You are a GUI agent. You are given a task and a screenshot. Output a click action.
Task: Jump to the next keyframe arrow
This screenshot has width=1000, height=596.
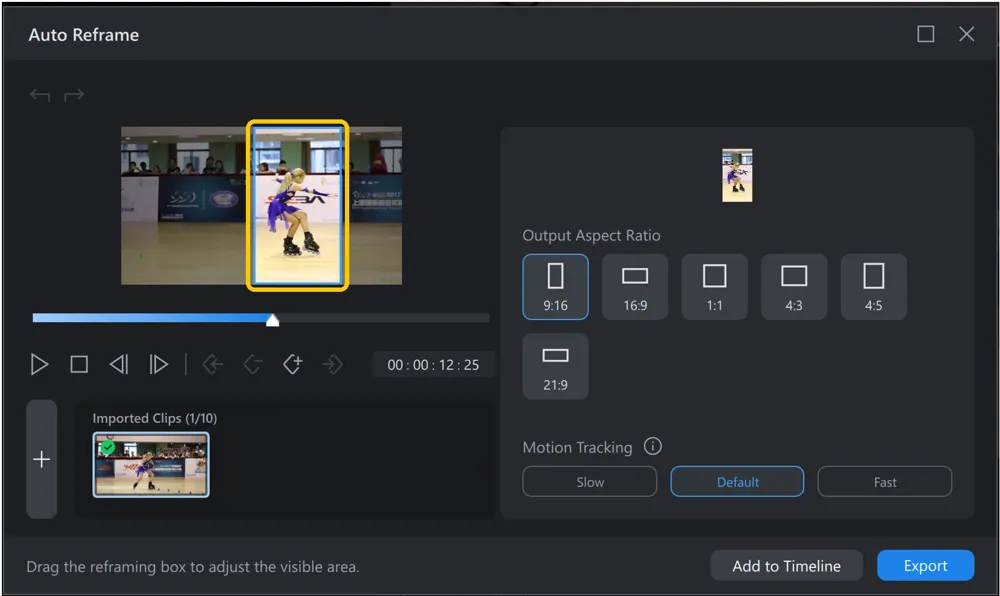click(x=332, y=365)
